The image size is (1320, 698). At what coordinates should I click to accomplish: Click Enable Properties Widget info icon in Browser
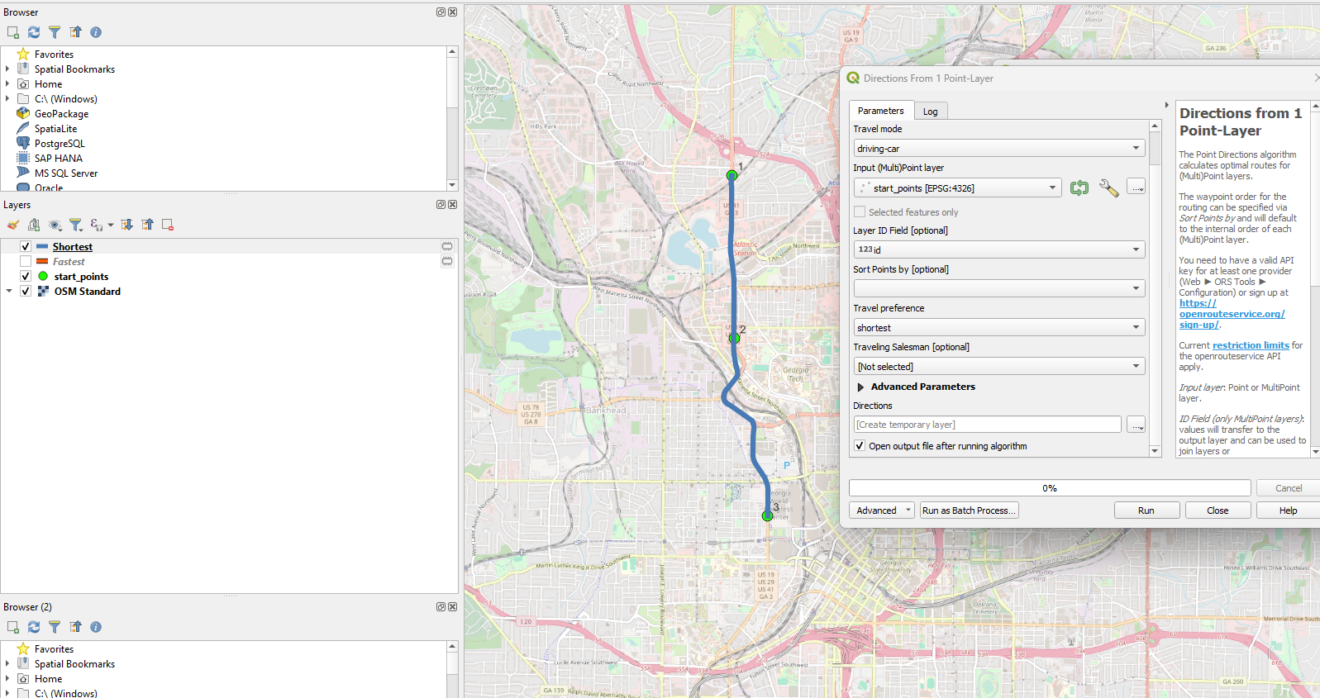point(96,32)
